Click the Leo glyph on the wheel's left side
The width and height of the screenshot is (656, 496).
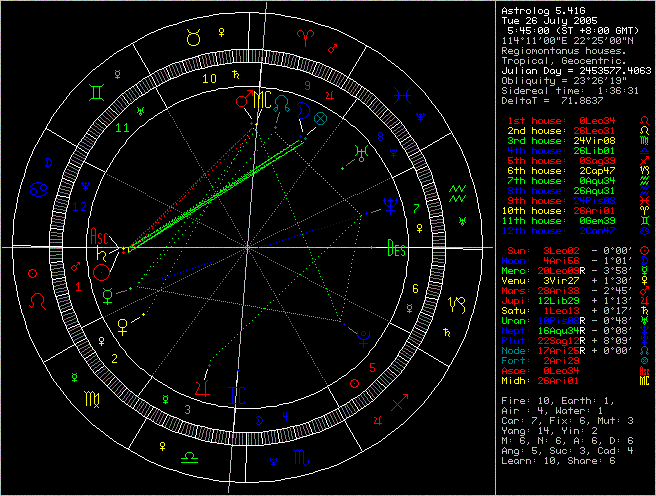(x=38, y=300)
